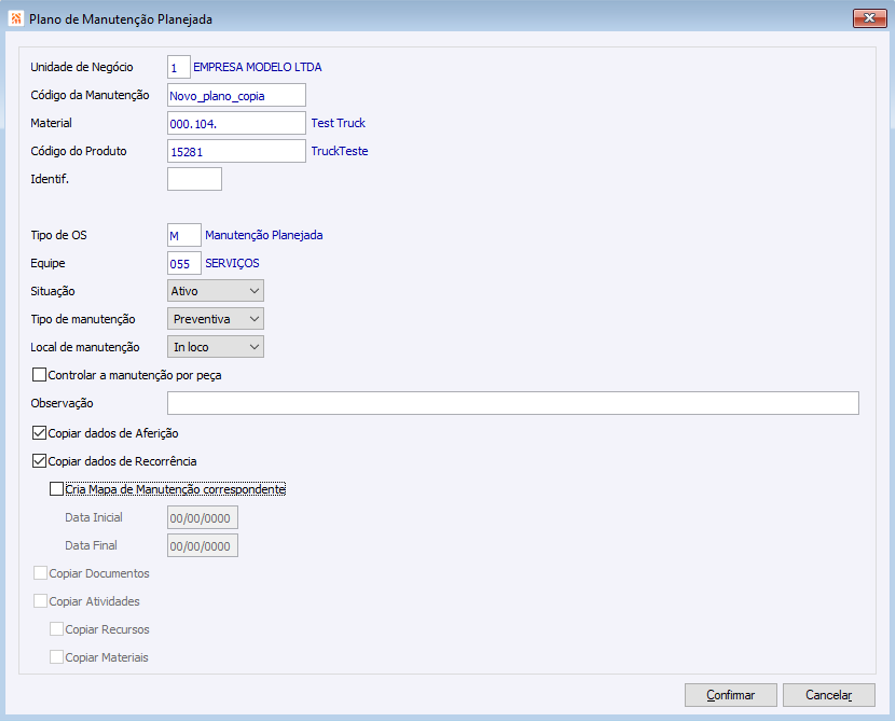The height and width of the screenshot is (721, 895).
Task: Click the Observação label
Action: 62,403
